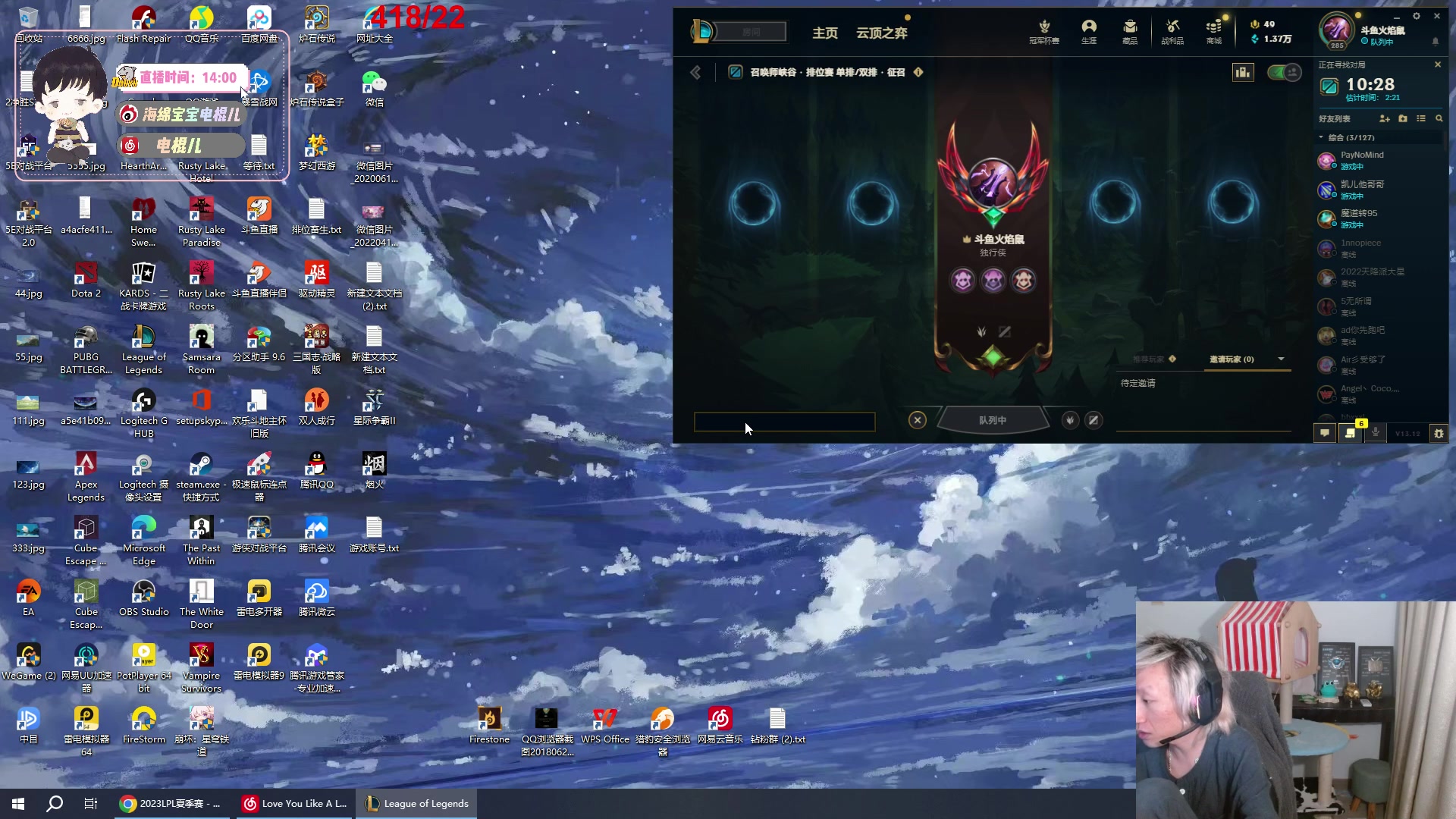The height and width of the screenshot is (819, 1456).
Task: Select OBS Studio desktop icon
Action: point(144,598)
